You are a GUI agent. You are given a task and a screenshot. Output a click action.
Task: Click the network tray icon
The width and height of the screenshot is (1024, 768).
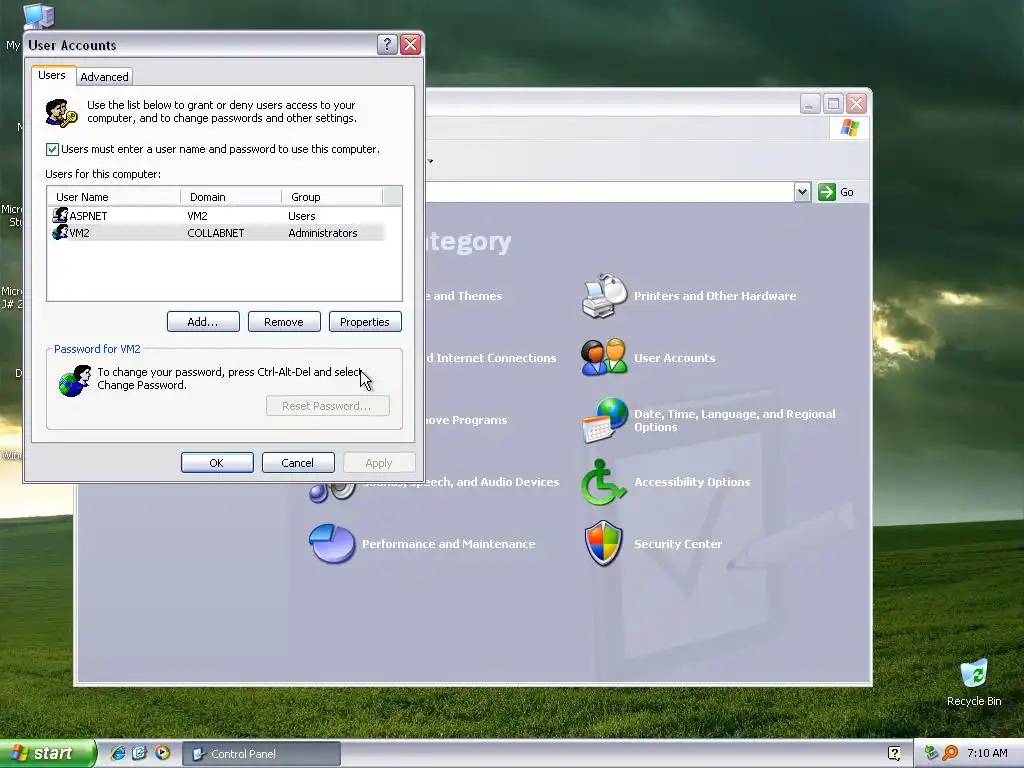[x=931, y=753]
